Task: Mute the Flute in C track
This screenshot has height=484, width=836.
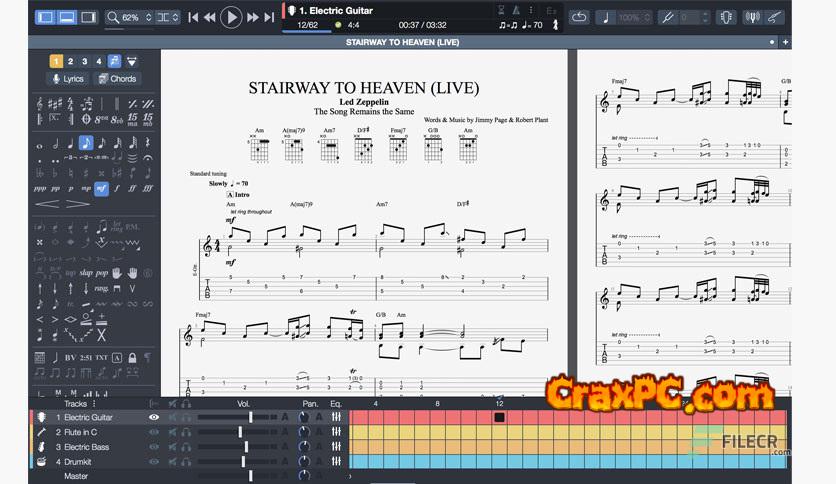Action: click(x=171, y=432)
